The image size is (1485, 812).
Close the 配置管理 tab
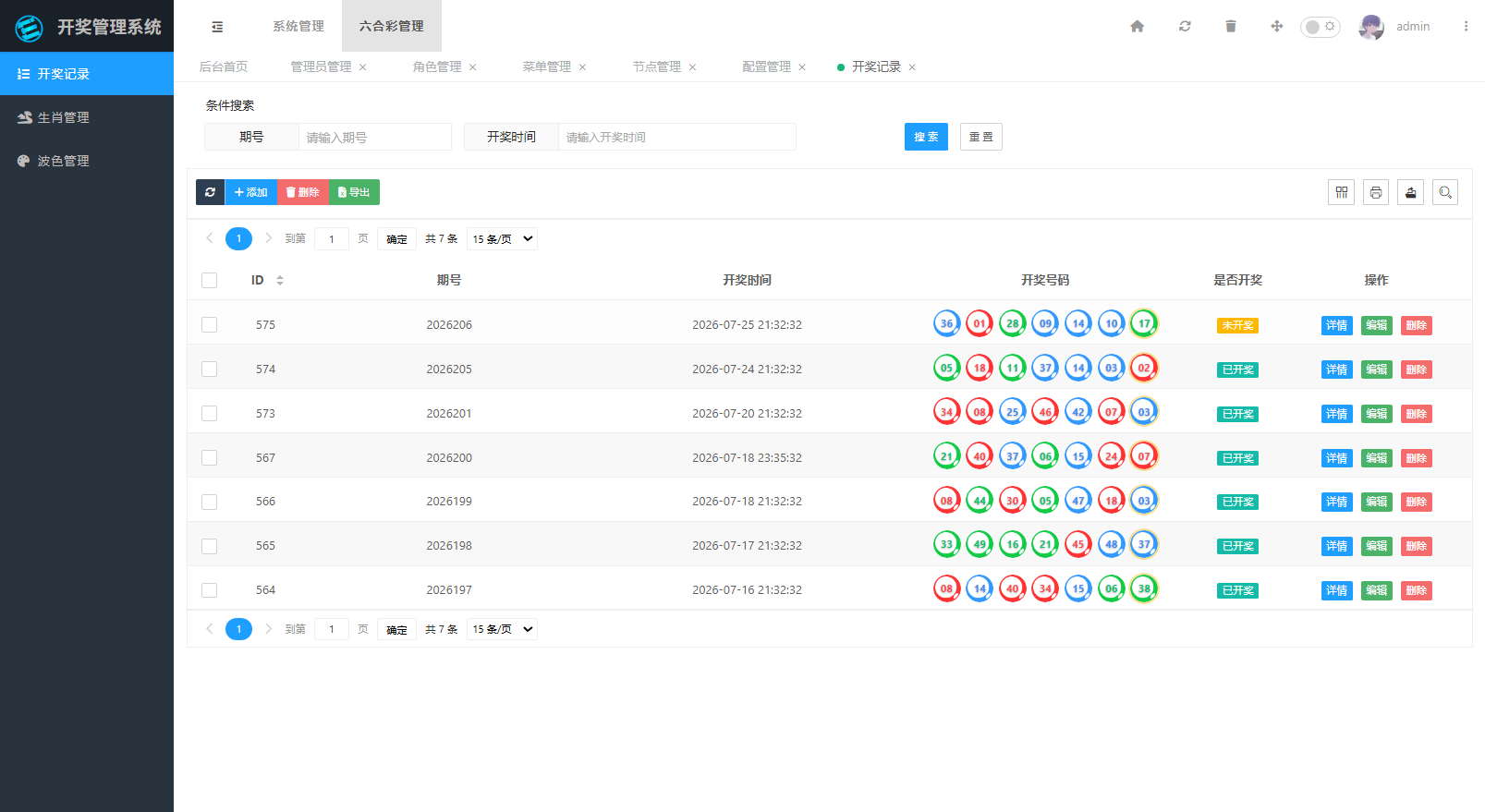(x=802, y=67)
